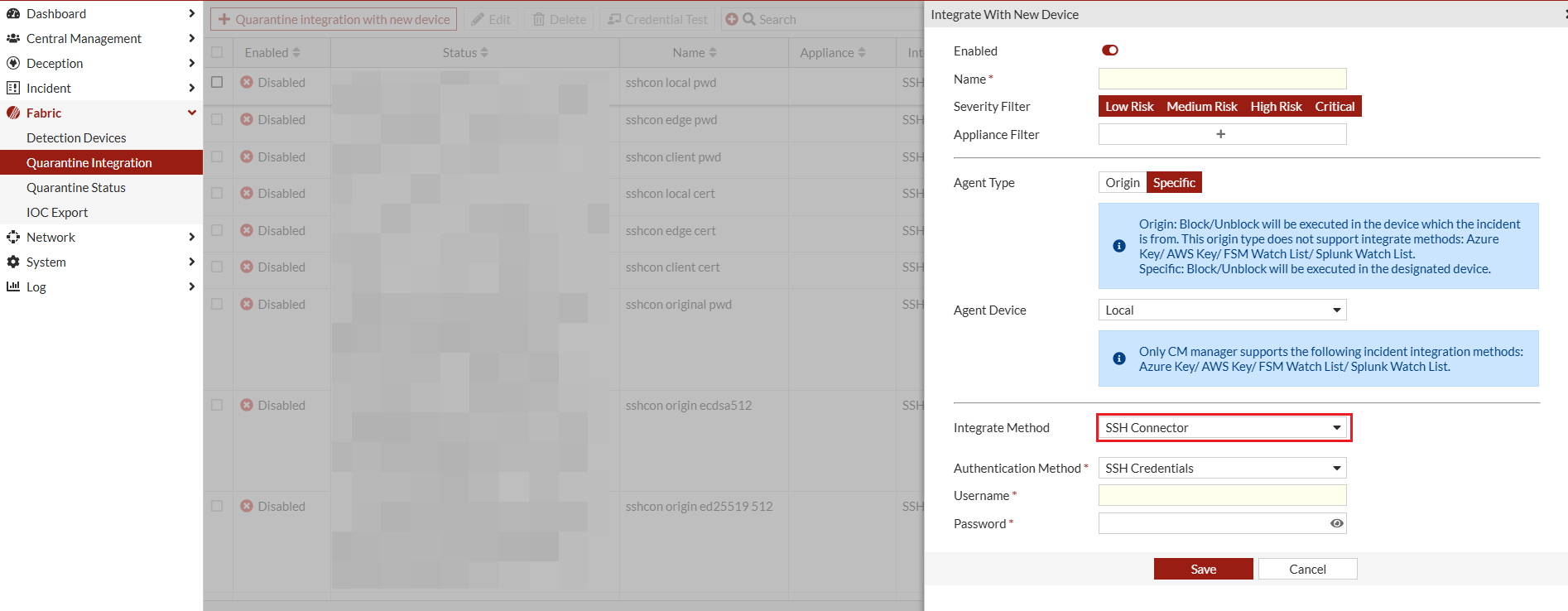The width and height of the screenshot is (1568, 611).
Task: Click the Name input field
Action: (x=1222, y=79)
